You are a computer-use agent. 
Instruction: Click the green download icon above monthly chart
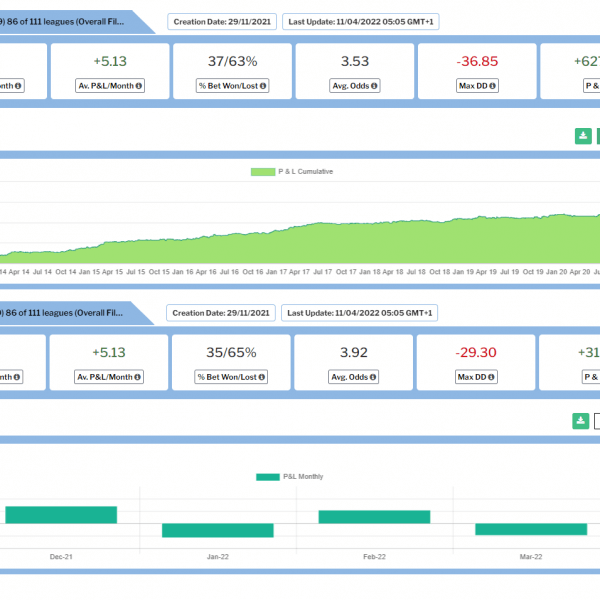point(580,421)
